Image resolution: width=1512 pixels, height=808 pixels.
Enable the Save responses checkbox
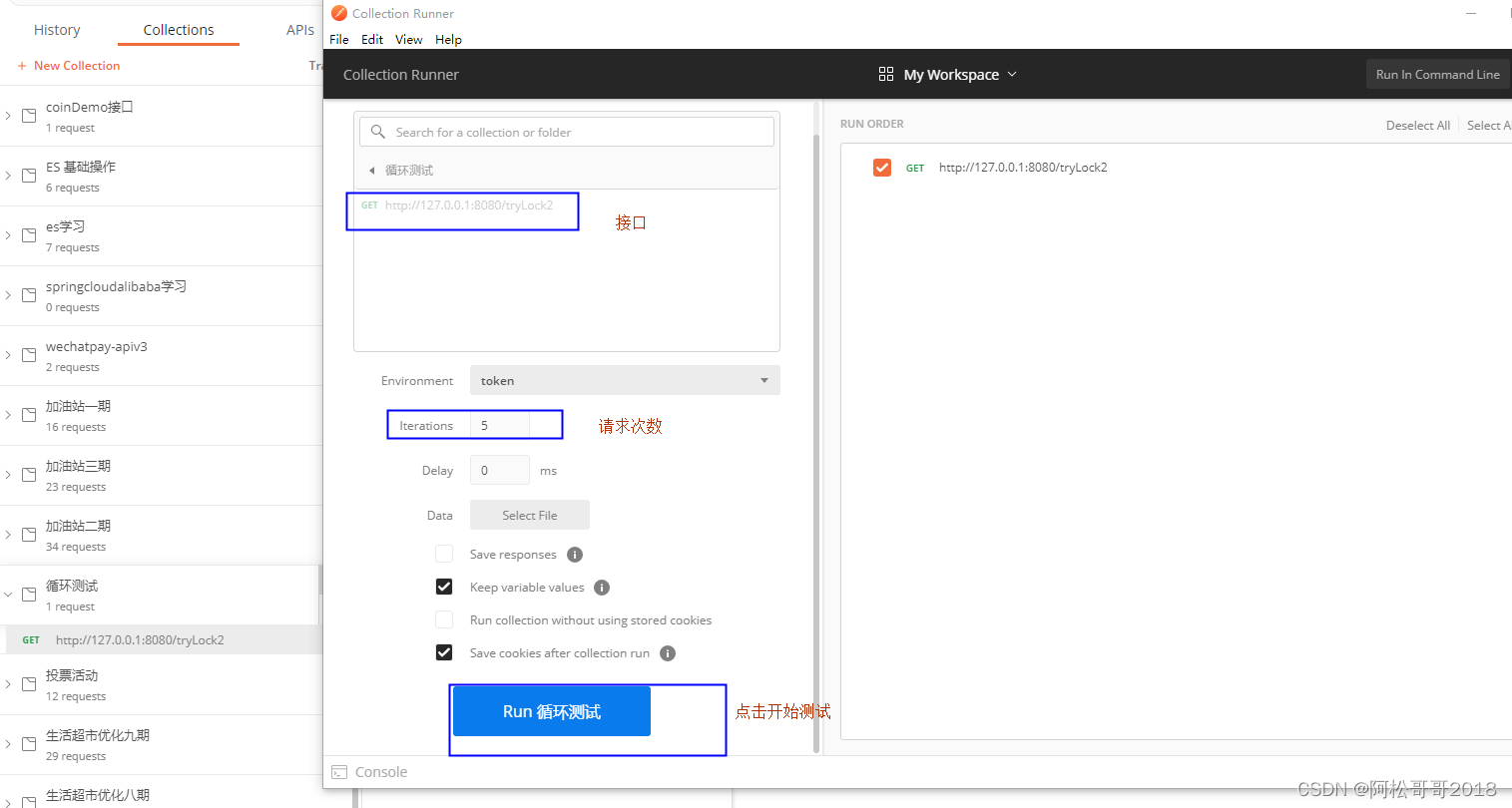[444, 554]
